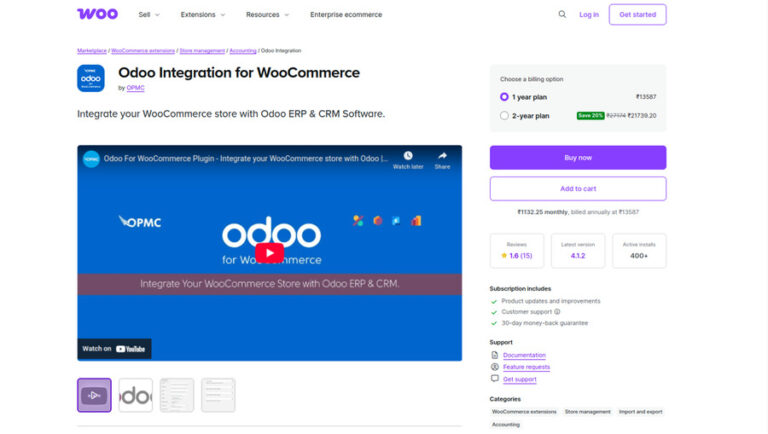Open WooCommerce extensions breadcrumb

coord(143,51)
